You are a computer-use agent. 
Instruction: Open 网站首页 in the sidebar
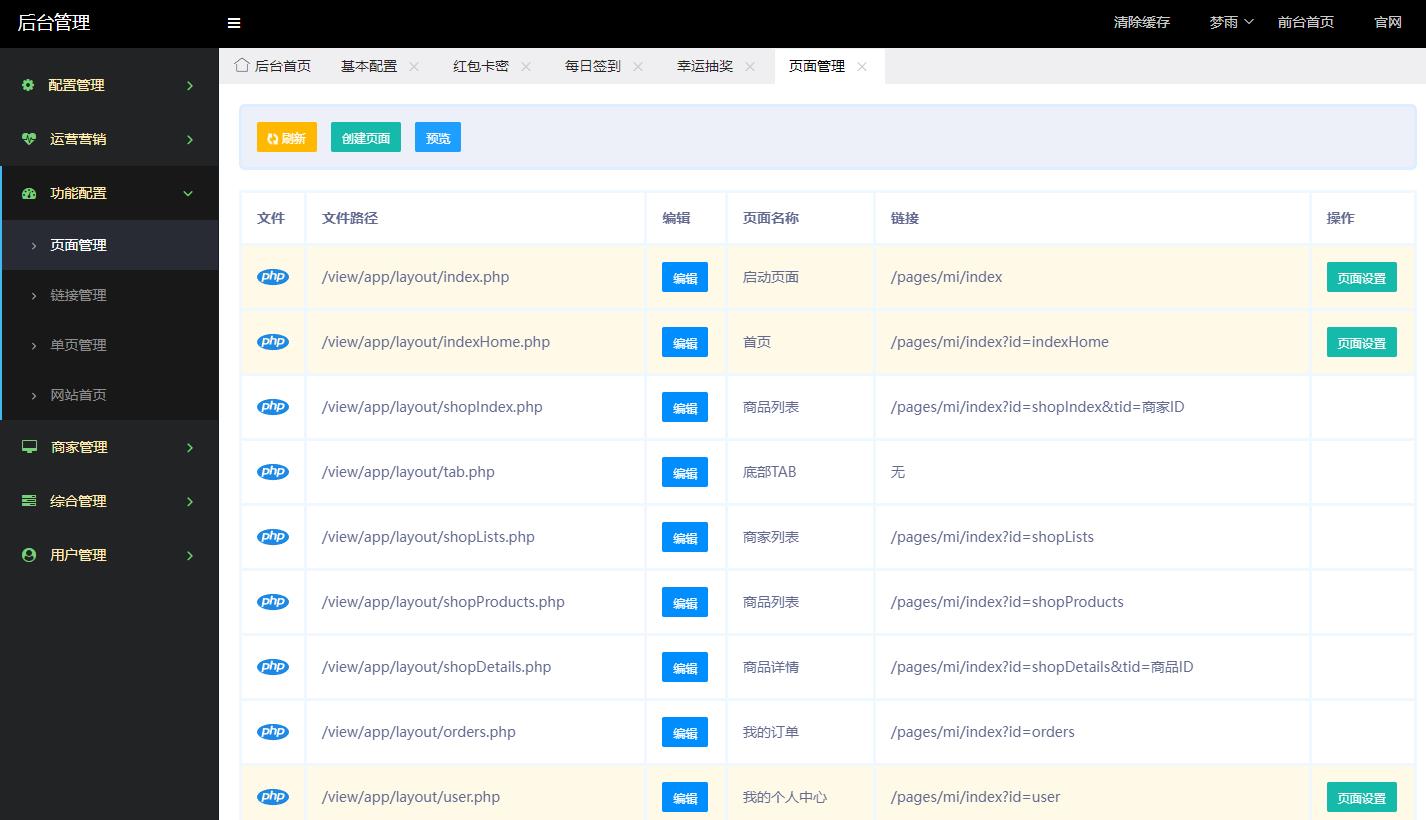pos(110,395)
